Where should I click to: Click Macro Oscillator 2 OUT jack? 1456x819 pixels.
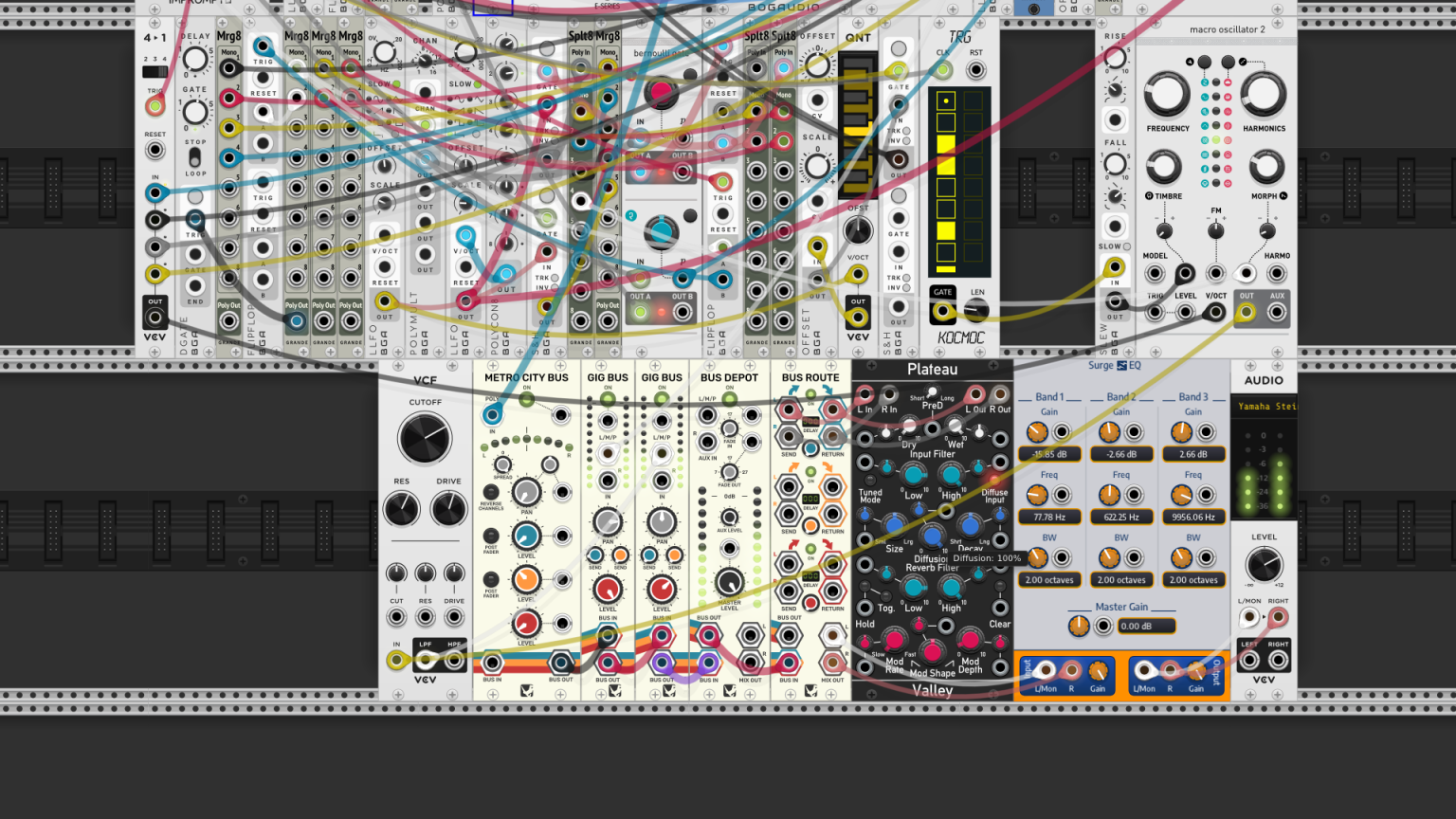(1247, 312)
